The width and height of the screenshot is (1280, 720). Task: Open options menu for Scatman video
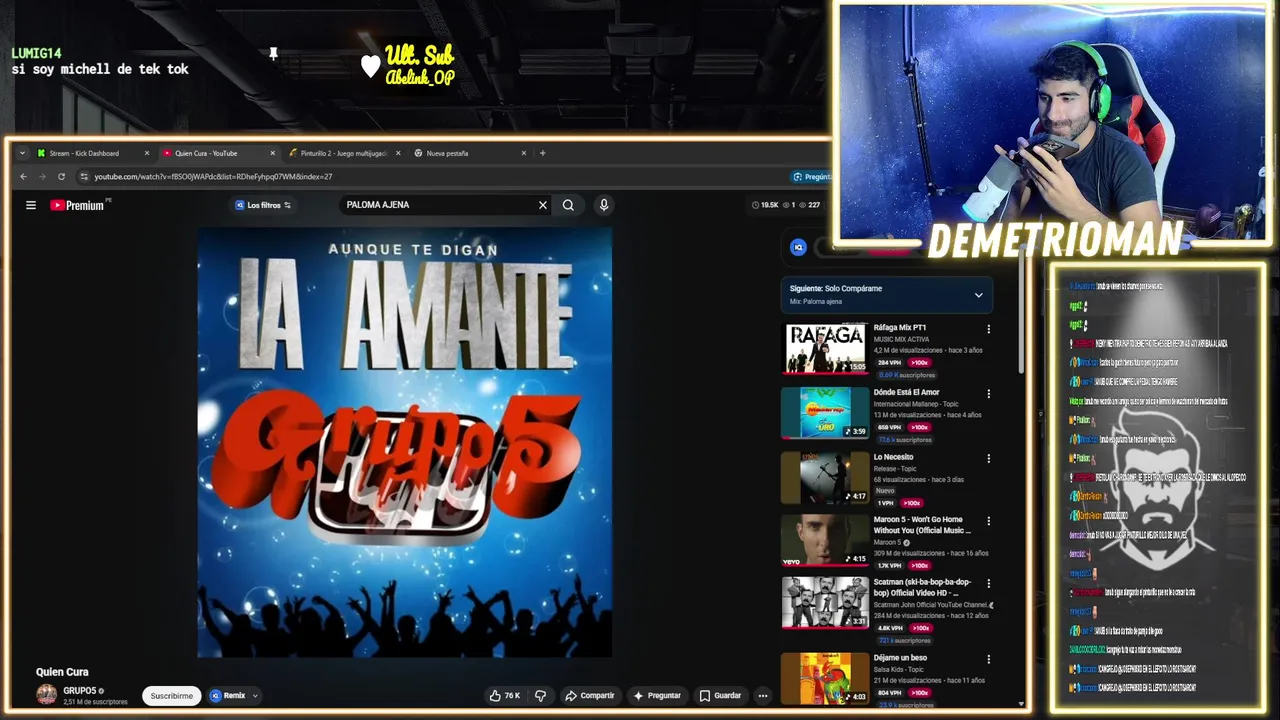coord(988,583)
